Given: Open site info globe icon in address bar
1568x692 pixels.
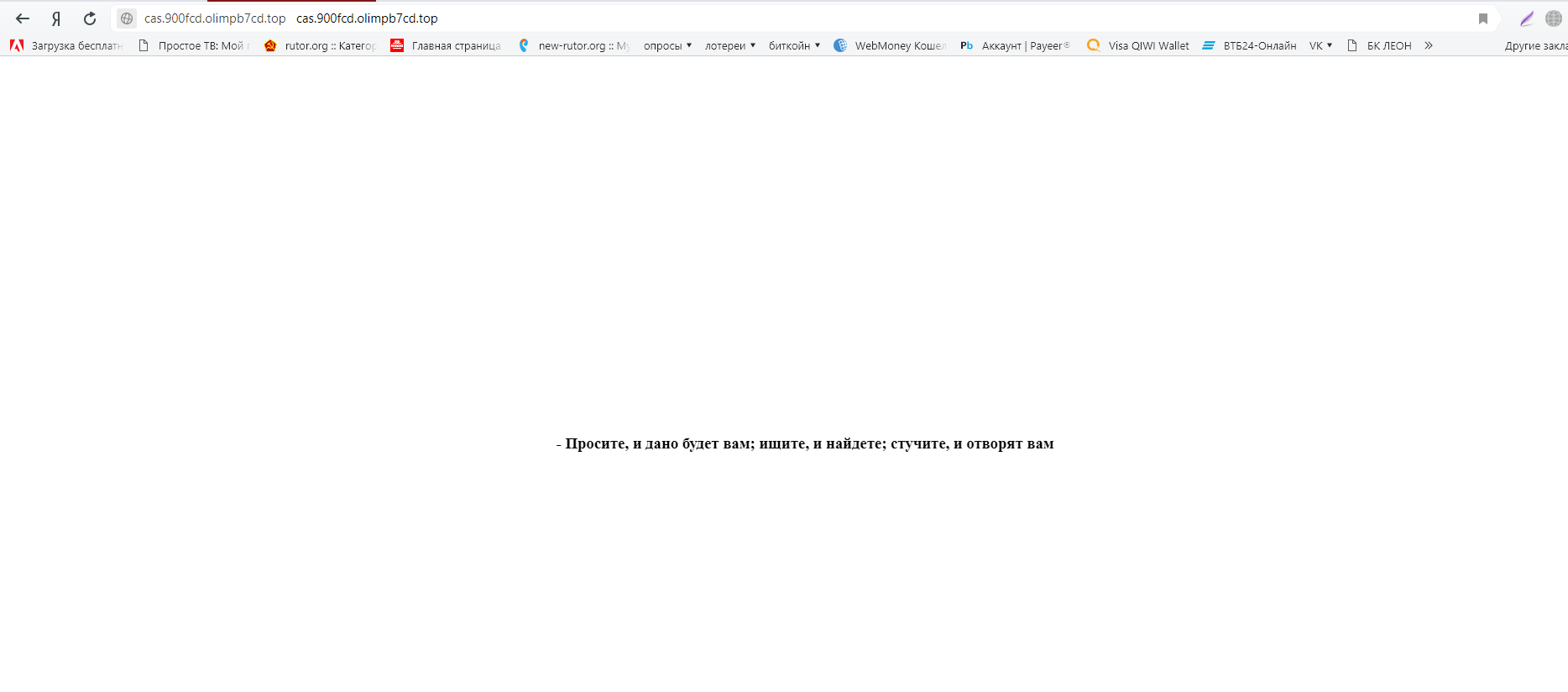Looking at the screenshot, I should tap(127, 18).
